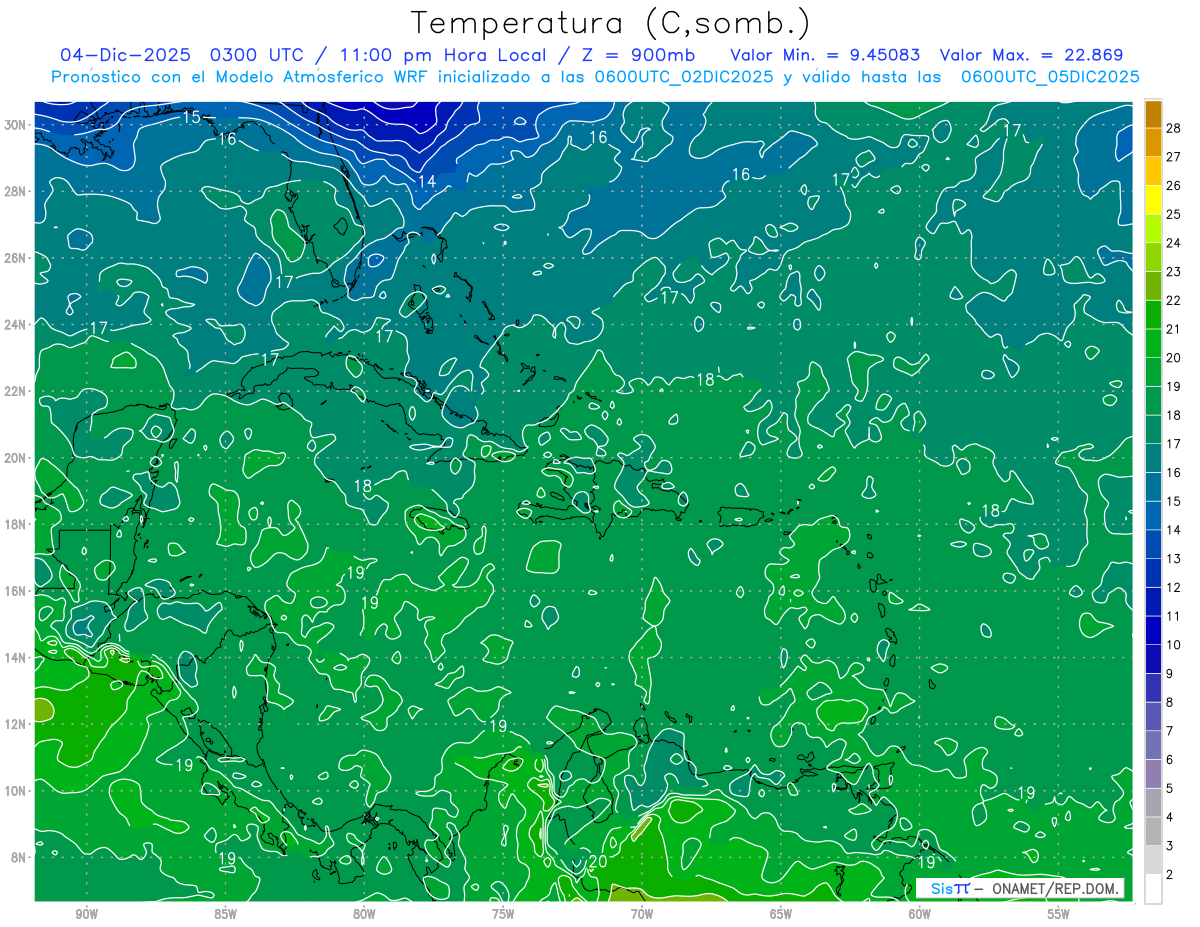The width and height of the screenshot is (1200, 927).
Task: Click the "2" label on the color scale
Action: 1171,875
